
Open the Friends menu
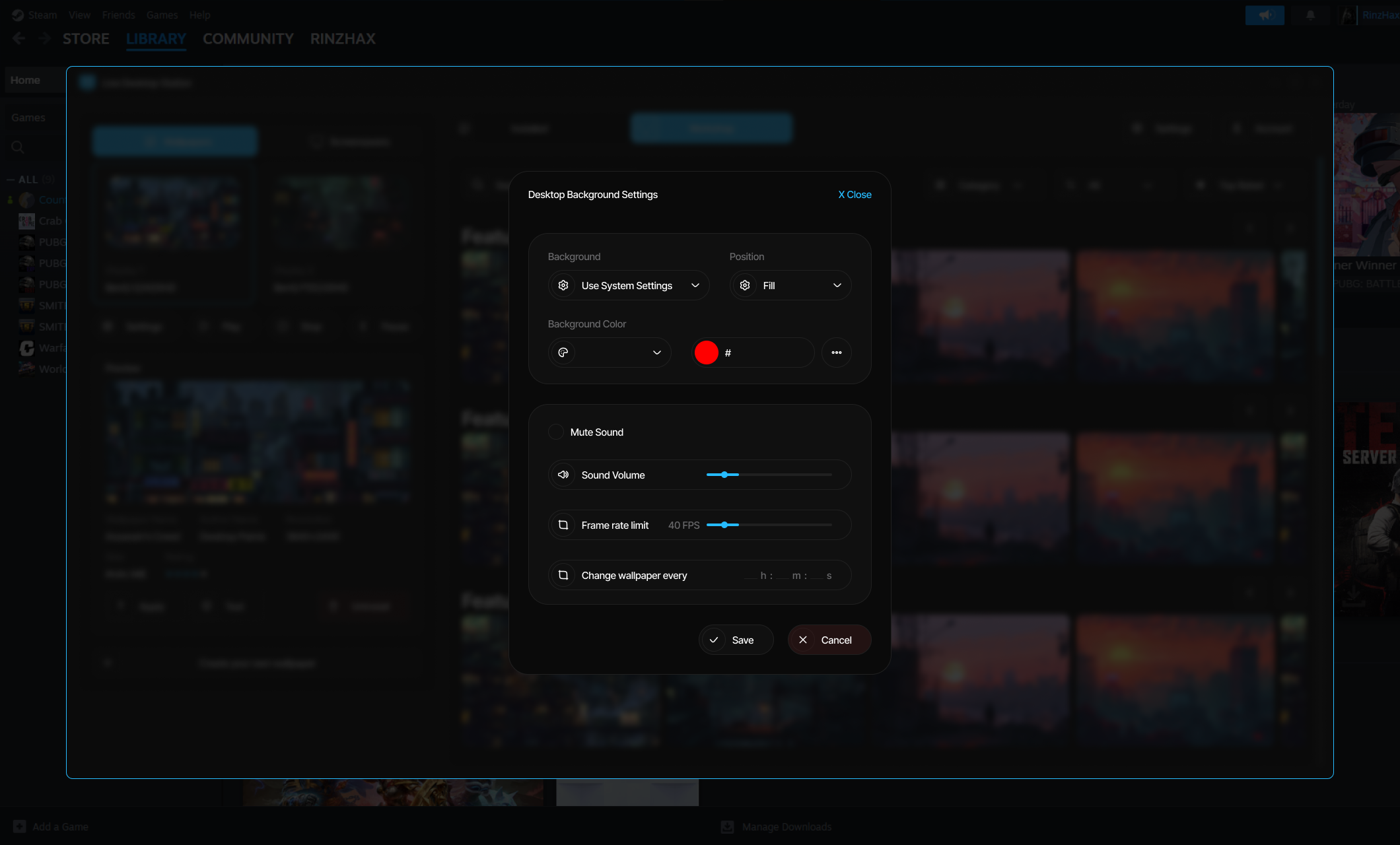(119, 15)
